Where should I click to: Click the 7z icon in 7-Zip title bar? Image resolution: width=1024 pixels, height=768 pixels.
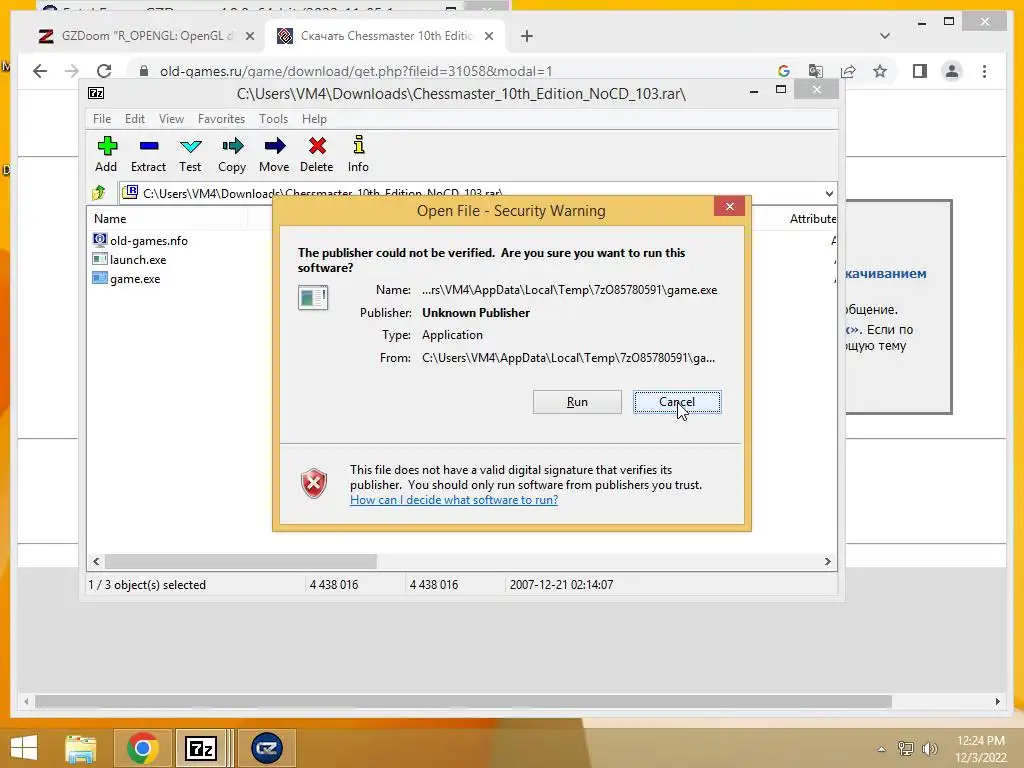(96, 93)
